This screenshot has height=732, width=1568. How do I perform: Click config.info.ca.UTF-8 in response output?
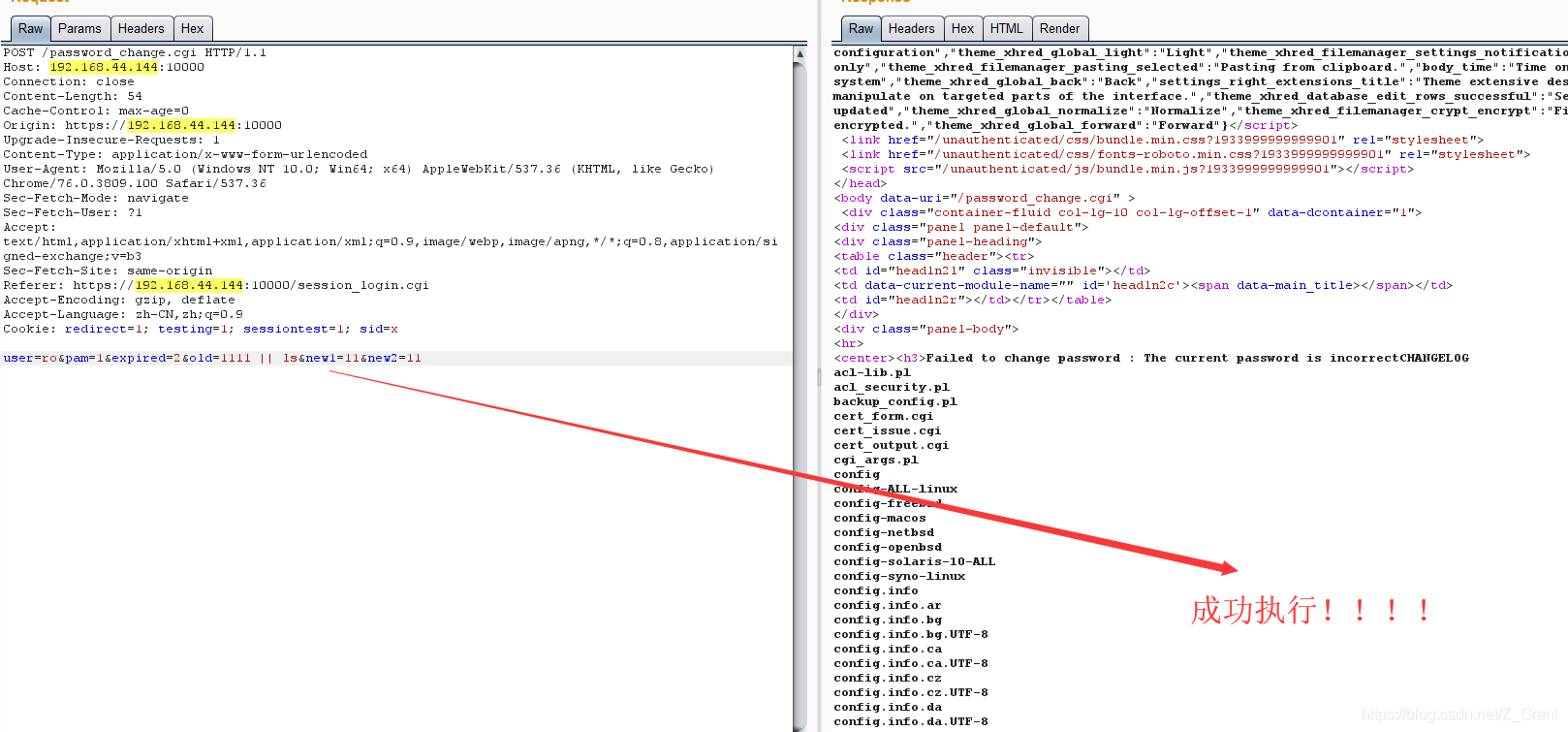tap(911, 663)
